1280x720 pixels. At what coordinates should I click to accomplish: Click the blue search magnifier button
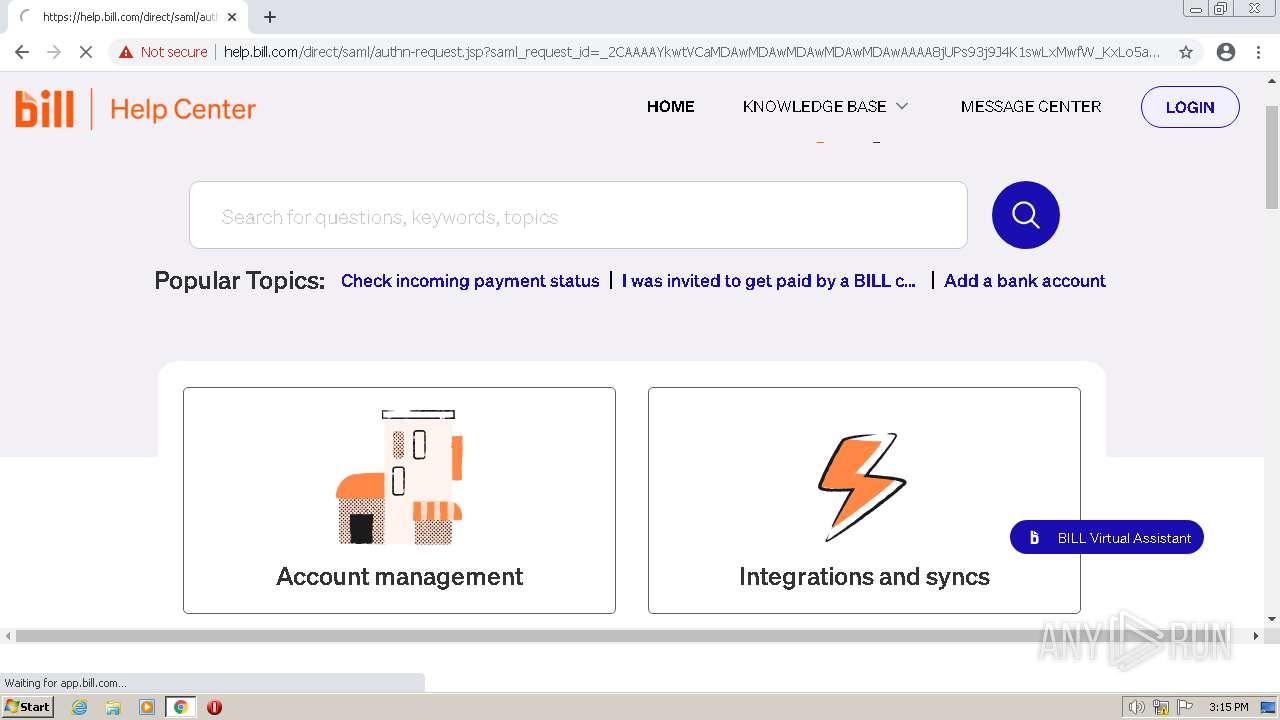click(1025, 215)
